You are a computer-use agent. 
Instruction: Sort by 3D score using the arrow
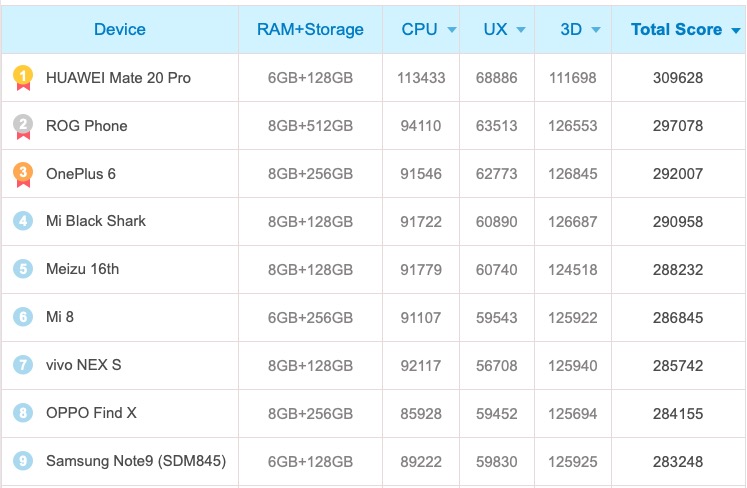point(596,30)
